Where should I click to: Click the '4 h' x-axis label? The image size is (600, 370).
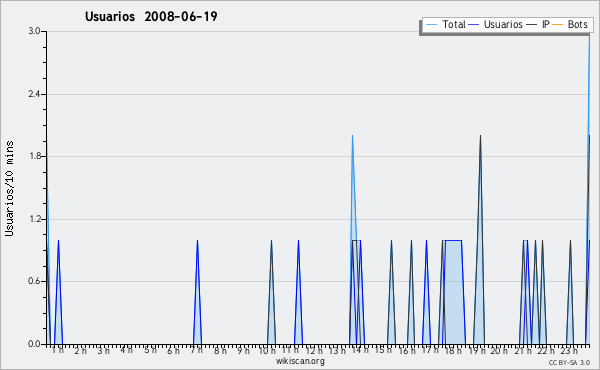click(x=127, y=350)
